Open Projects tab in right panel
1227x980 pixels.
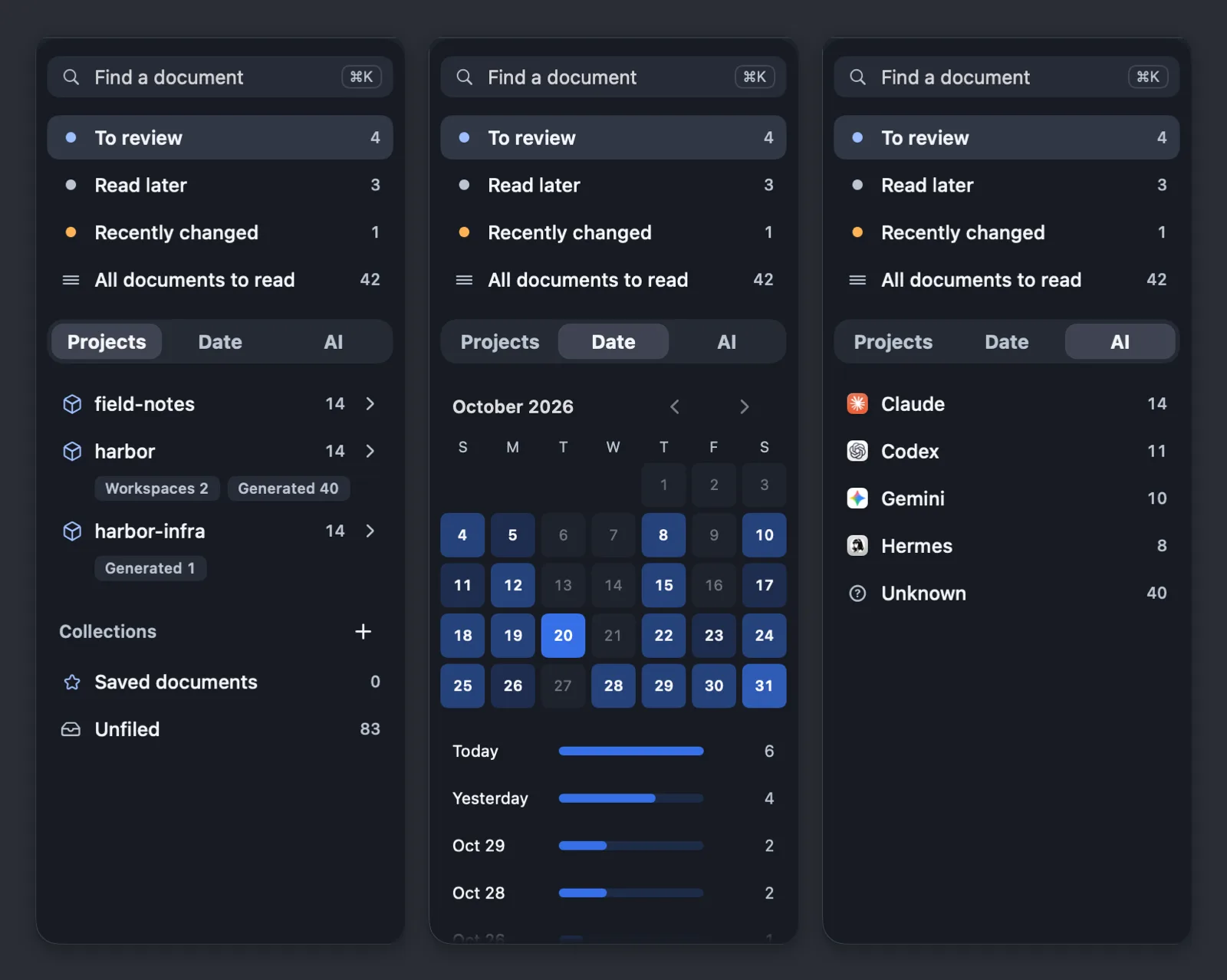pyautogui.click(x=893, y=341)
